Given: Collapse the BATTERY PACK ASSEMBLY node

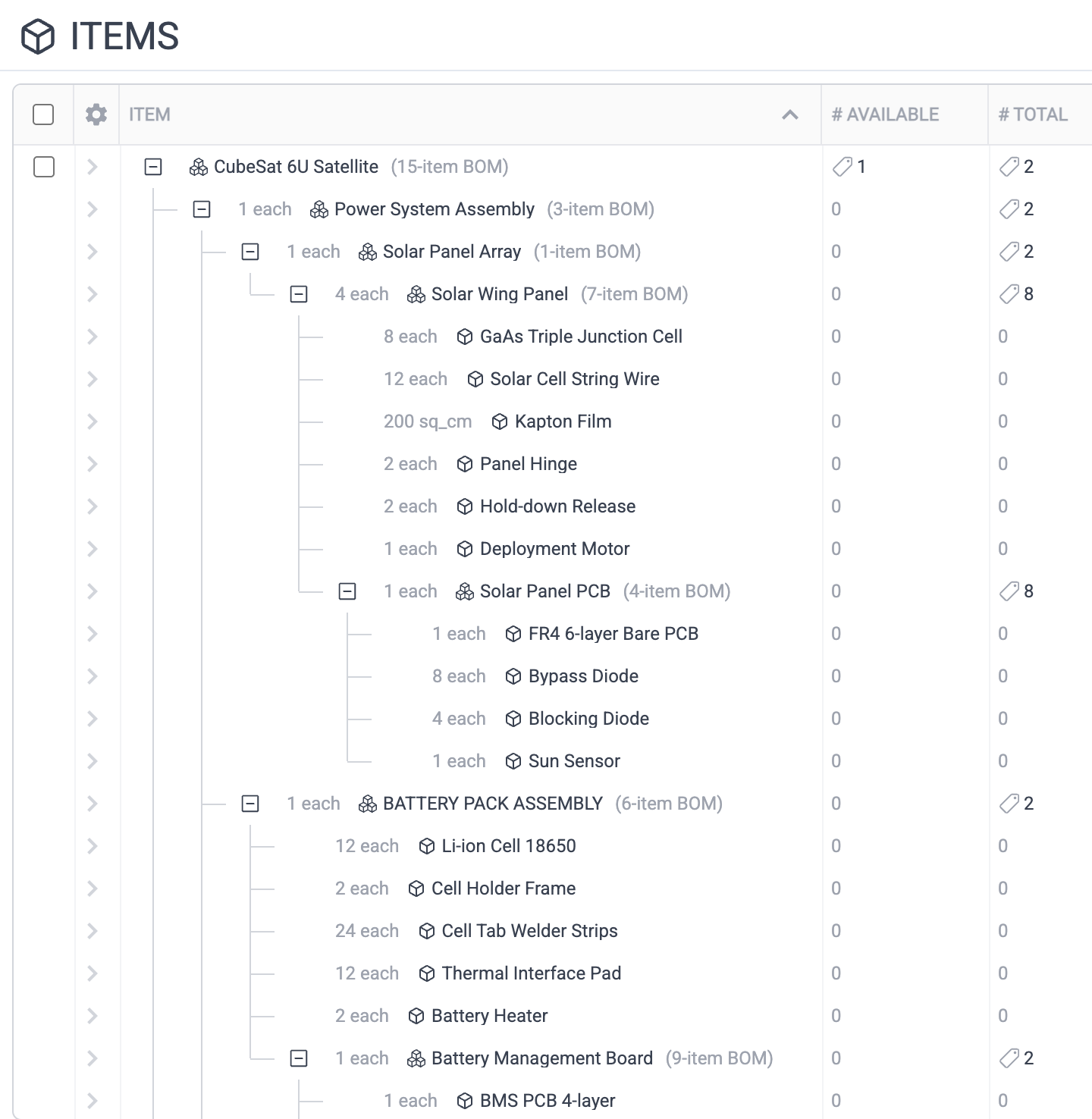Looking at the screenshot, I should (250, 804).
